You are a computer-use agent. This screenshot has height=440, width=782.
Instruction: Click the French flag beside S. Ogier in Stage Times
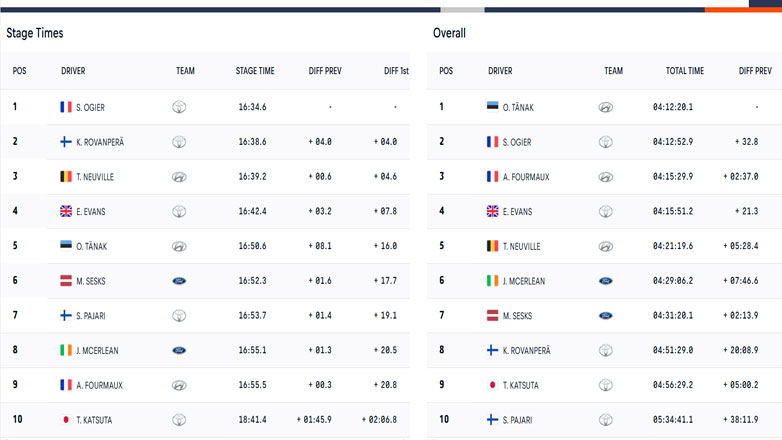point(66,107)
